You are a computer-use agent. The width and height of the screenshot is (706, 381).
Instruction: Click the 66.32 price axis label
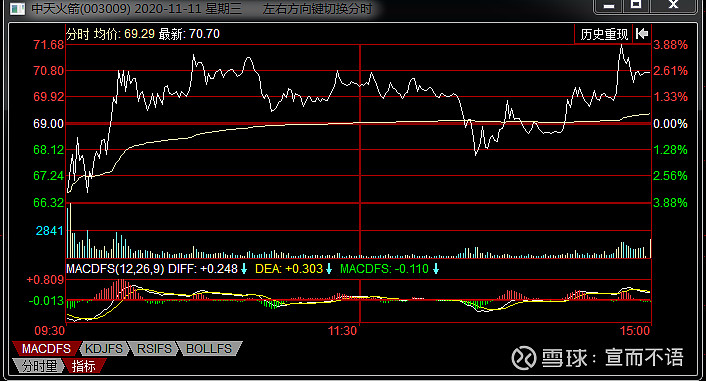pyautogui.click(x=49, y=203)
